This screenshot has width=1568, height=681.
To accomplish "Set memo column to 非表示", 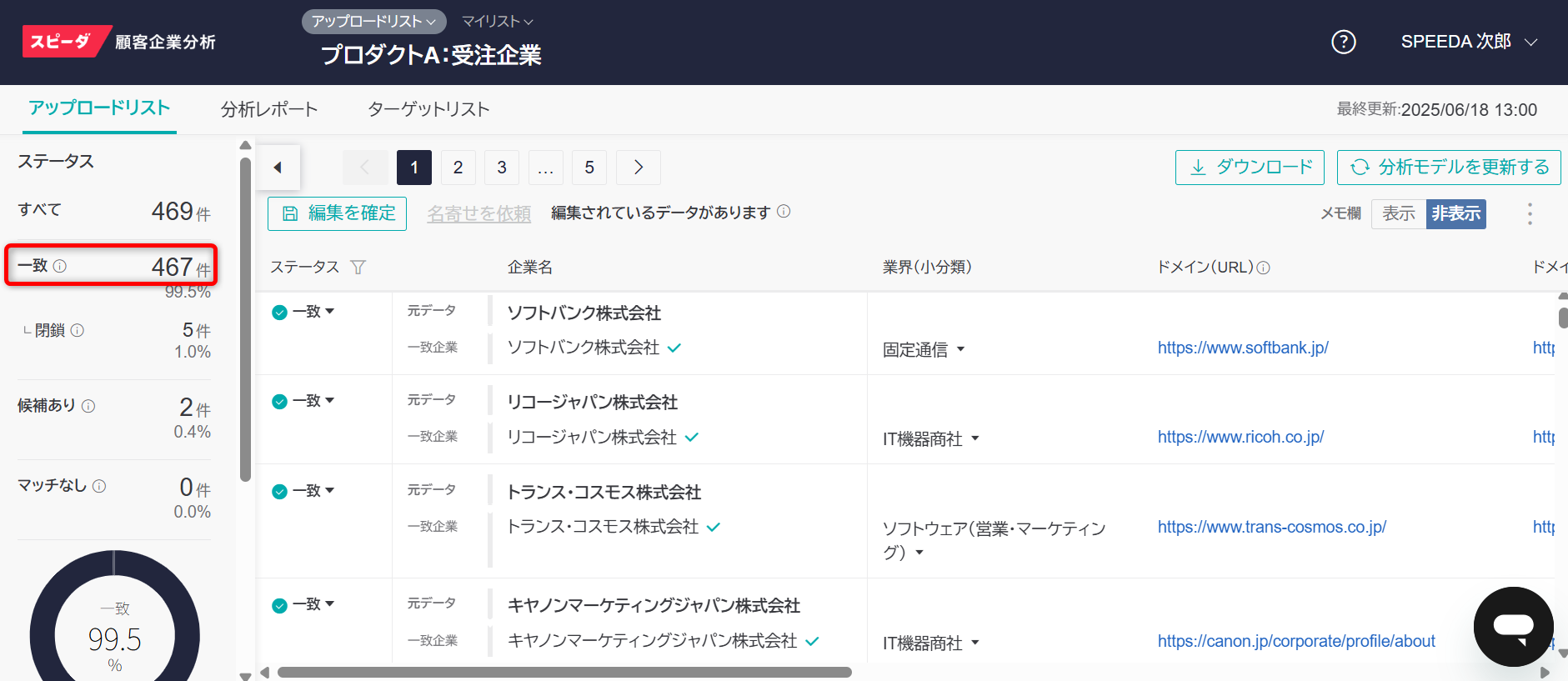I will click(1455, 214).
